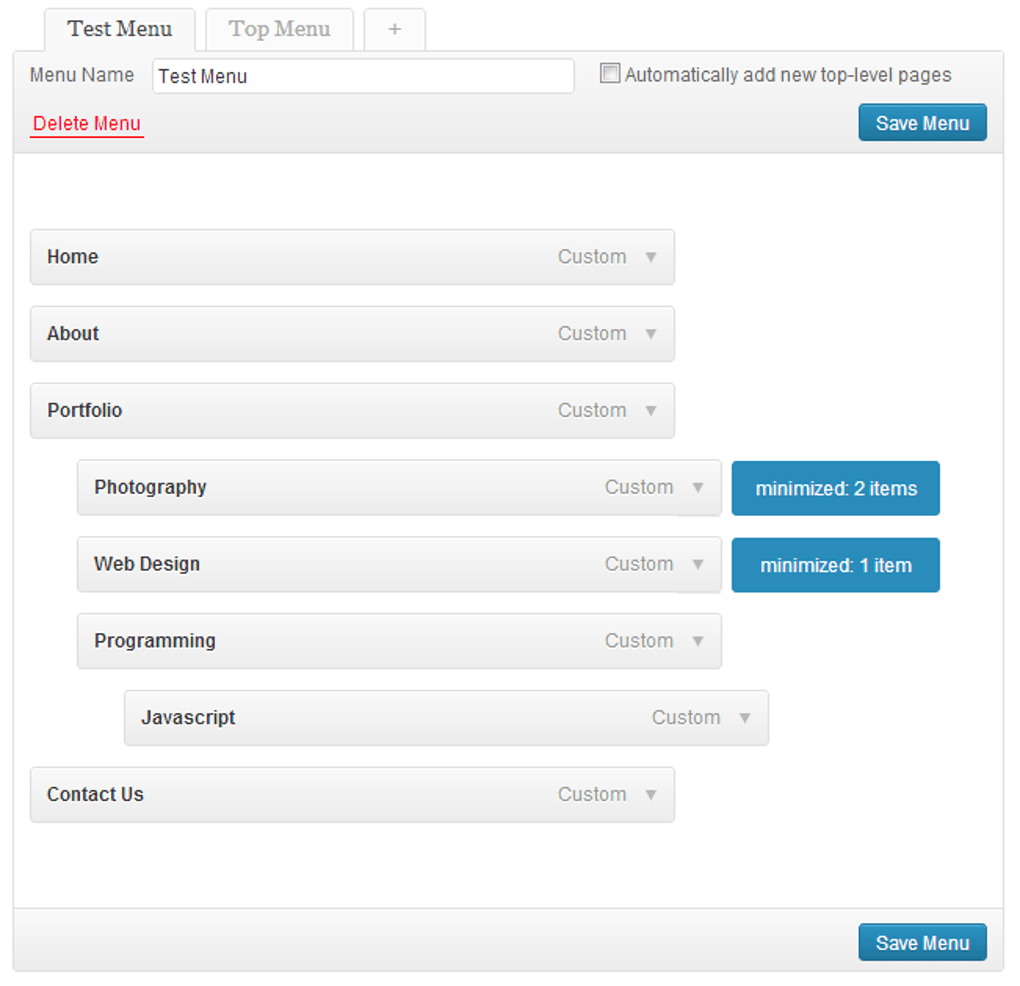
Task: Enable automatically add new top-level pages
Action: pyautogui.click(x=609, y=73)
